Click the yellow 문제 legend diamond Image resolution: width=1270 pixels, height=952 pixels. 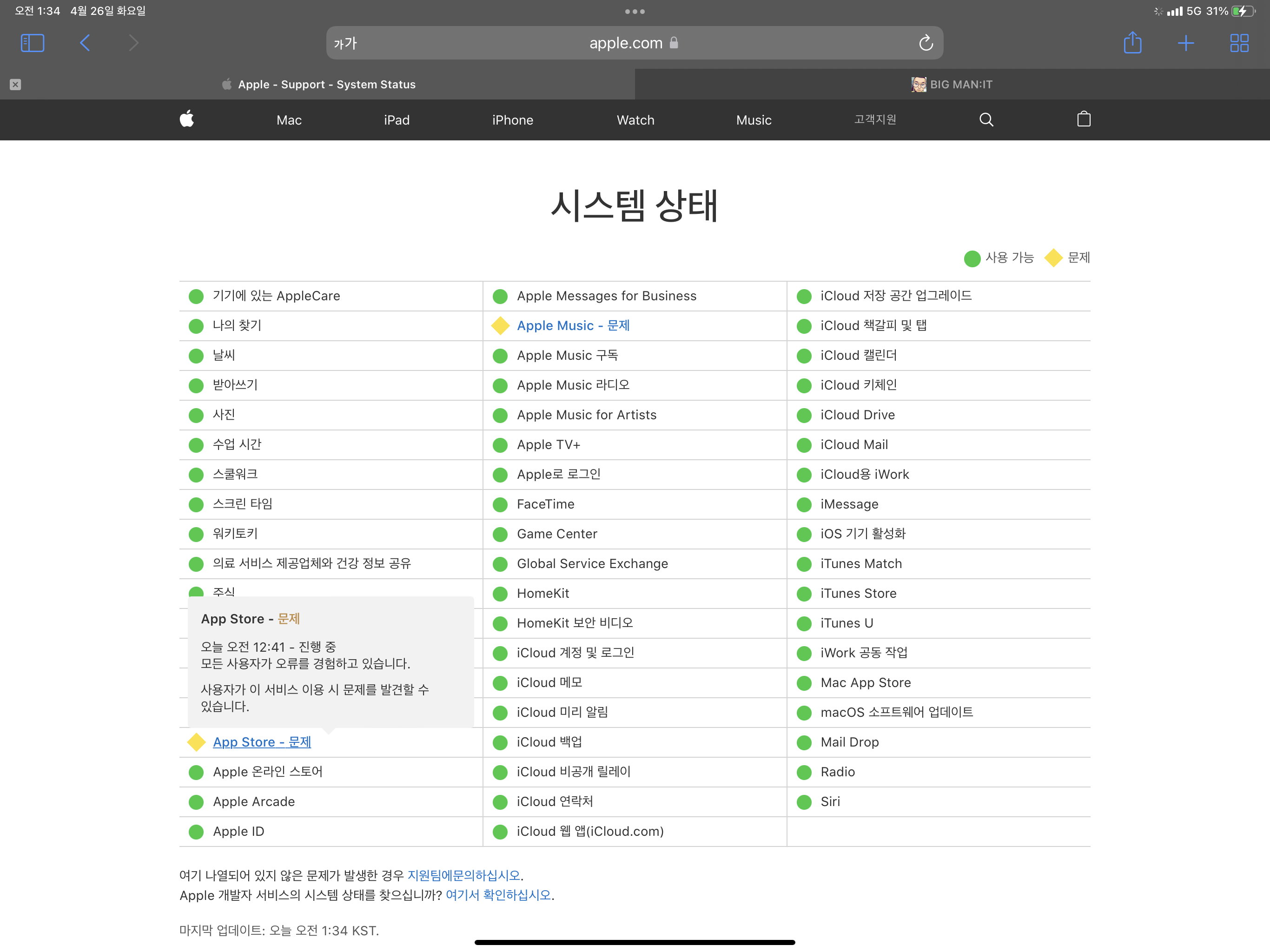click(1053, 258)
